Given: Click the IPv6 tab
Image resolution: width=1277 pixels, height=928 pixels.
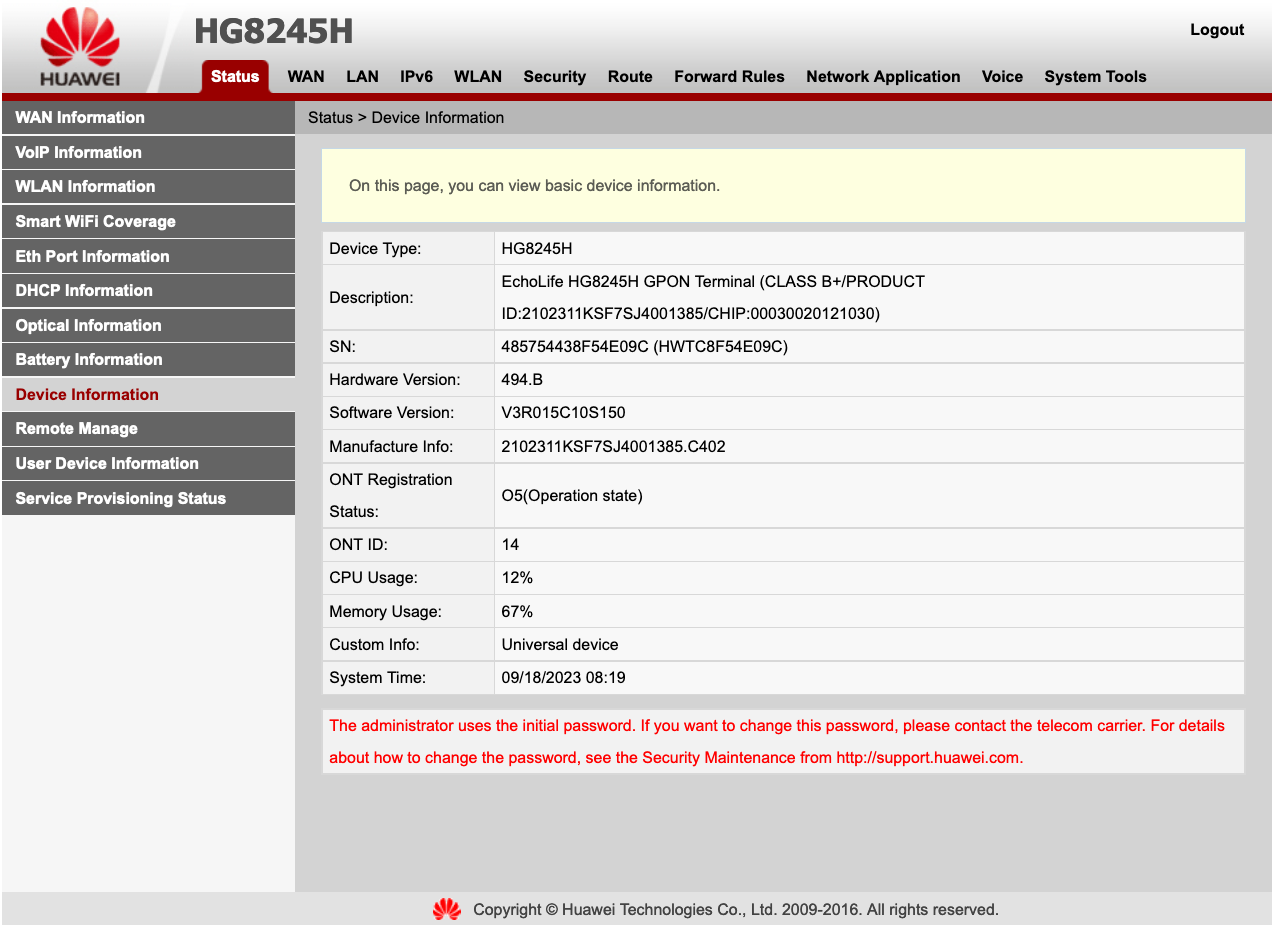Looking at the screenshot, I should [x=416, y=77].
